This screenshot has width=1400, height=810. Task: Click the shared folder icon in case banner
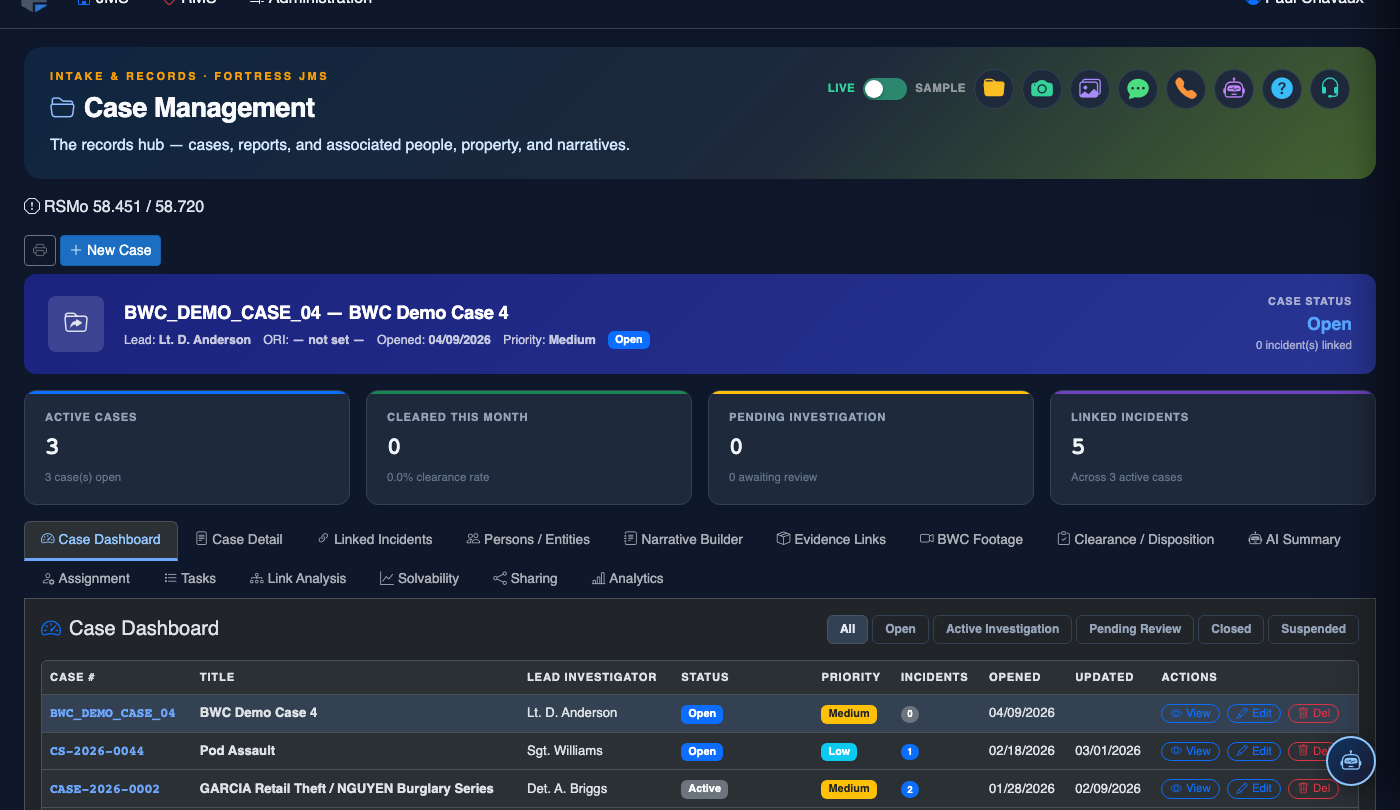coord(76,324)
